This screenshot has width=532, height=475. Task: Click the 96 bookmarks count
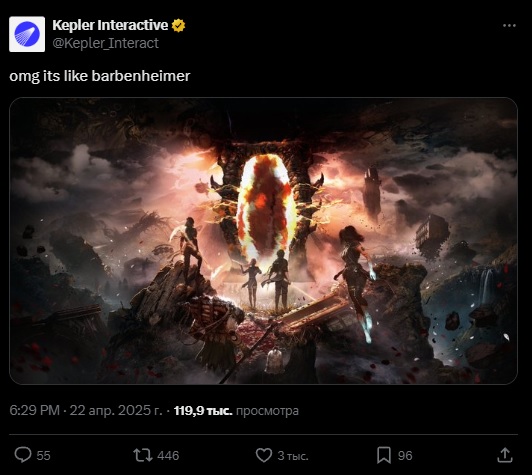click(405, 456)
